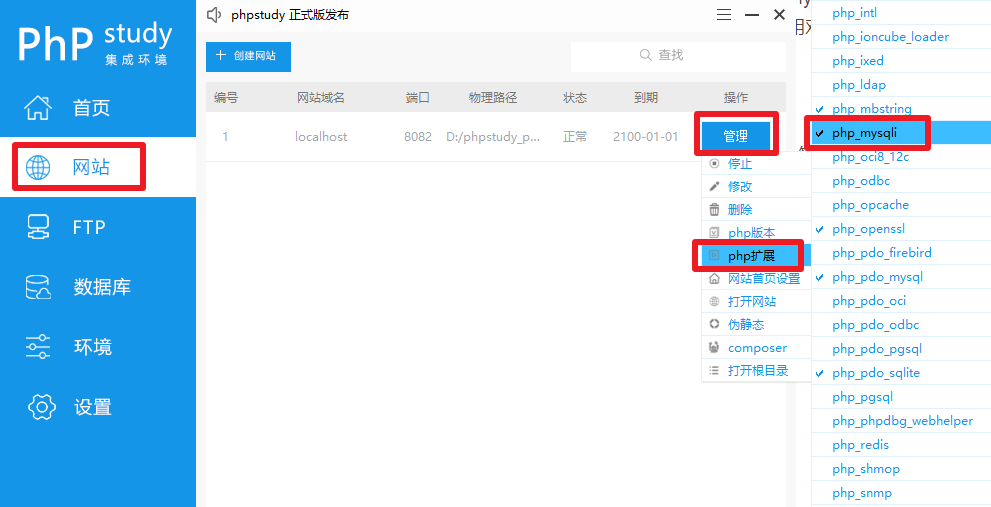991x507 pixels.
Task: Minimize the phpstudy window
Action: coord(751,15)
